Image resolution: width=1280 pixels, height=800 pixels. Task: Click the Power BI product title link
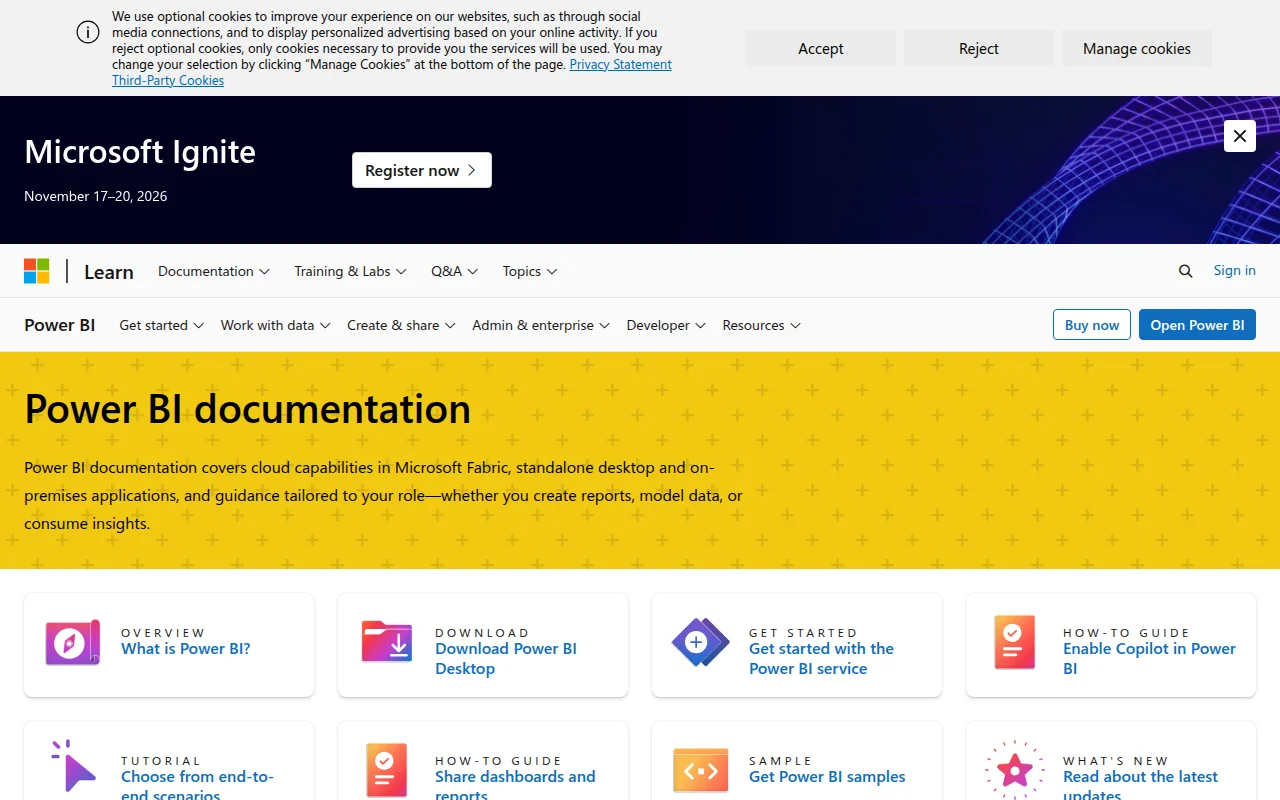(x=60, y=325)
